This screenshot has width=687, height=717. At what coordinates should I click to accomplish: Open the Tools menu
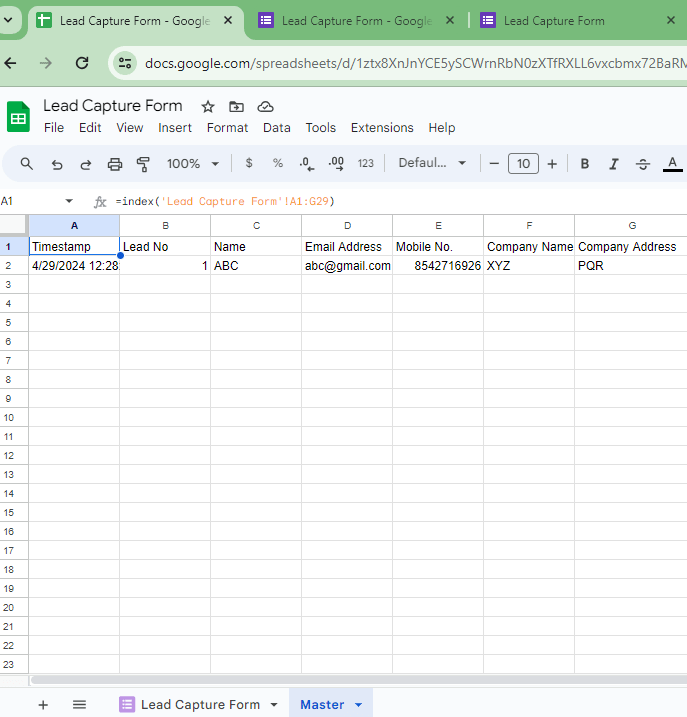coord(321,128)
